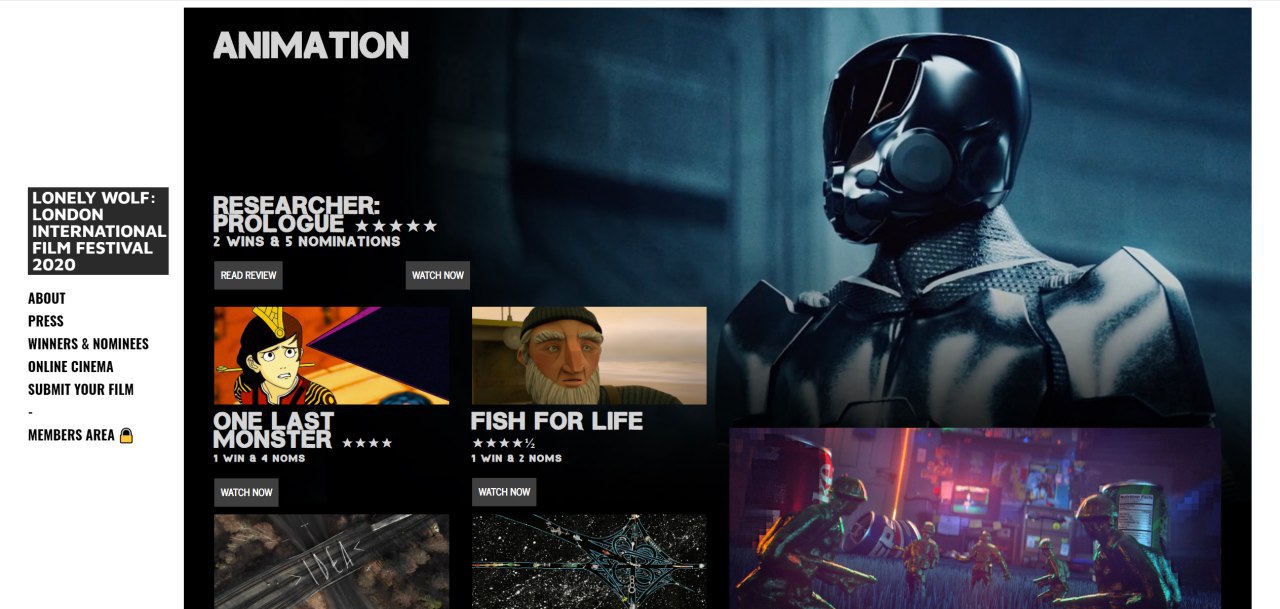Viewport: 1280px width, 609px height.
Task: Click Read Review for Researcher: Prologue
Action: click(248, 275)
